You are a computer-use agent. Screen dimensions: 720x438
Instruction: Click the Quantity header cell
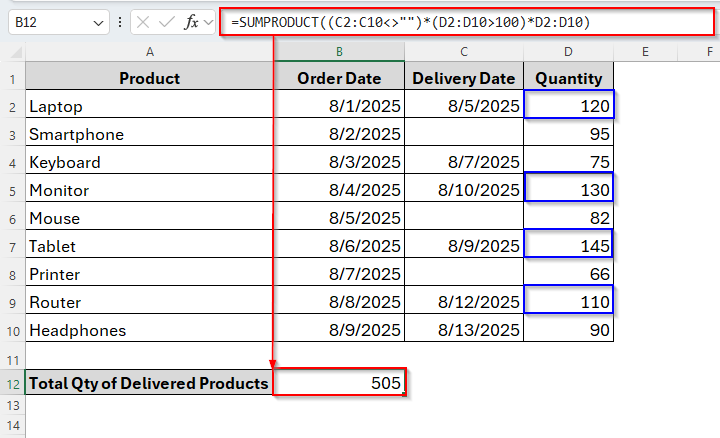coord(568,78)
